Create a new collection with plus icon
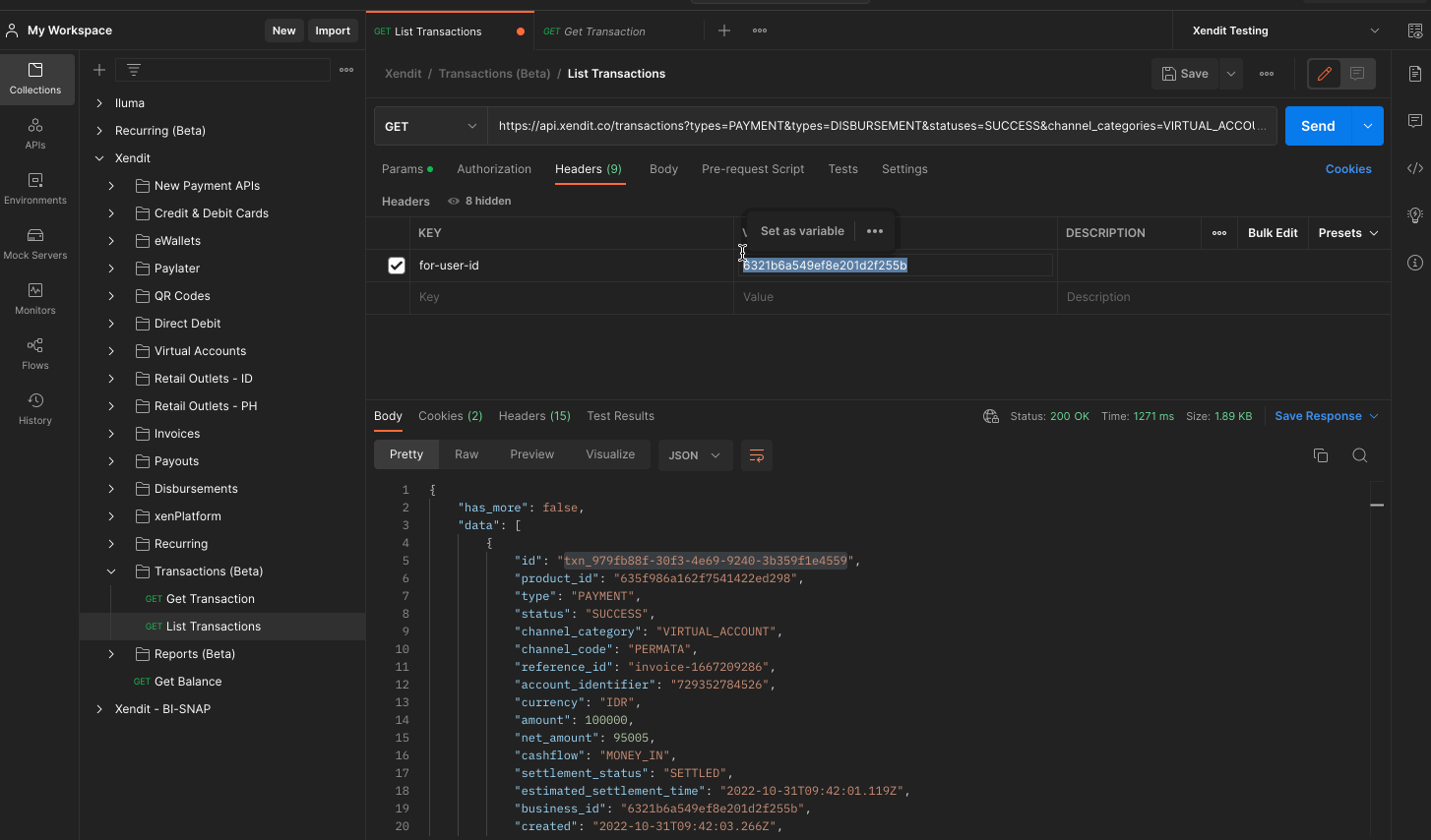The width and height of the screenshot is (1431, 840). pyautogui.click(x=99, y=70)
